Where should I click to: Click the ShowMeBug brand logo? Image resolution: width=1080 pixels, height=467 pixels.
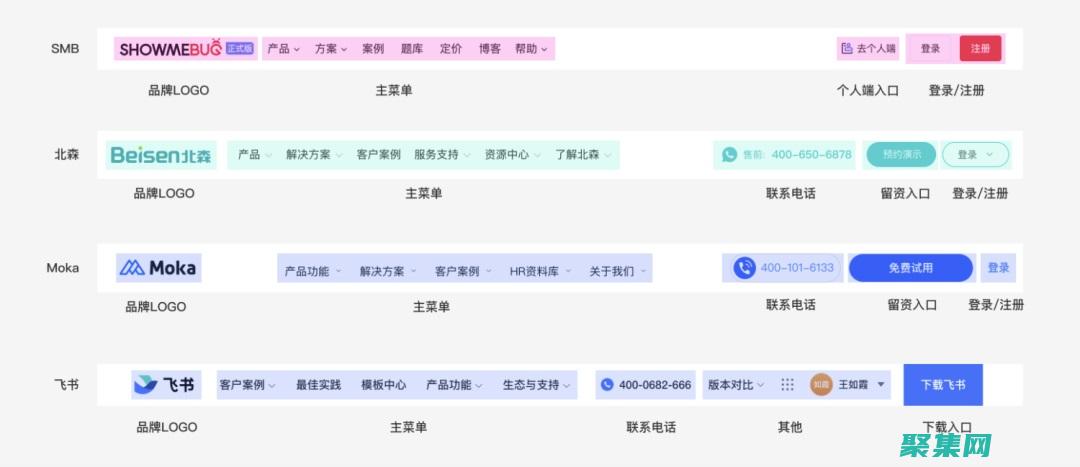(x=171, y=48)
